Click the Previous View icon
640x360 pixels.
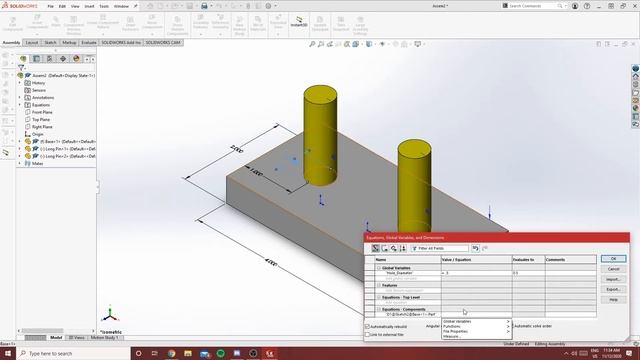click(x=329, y=44)
